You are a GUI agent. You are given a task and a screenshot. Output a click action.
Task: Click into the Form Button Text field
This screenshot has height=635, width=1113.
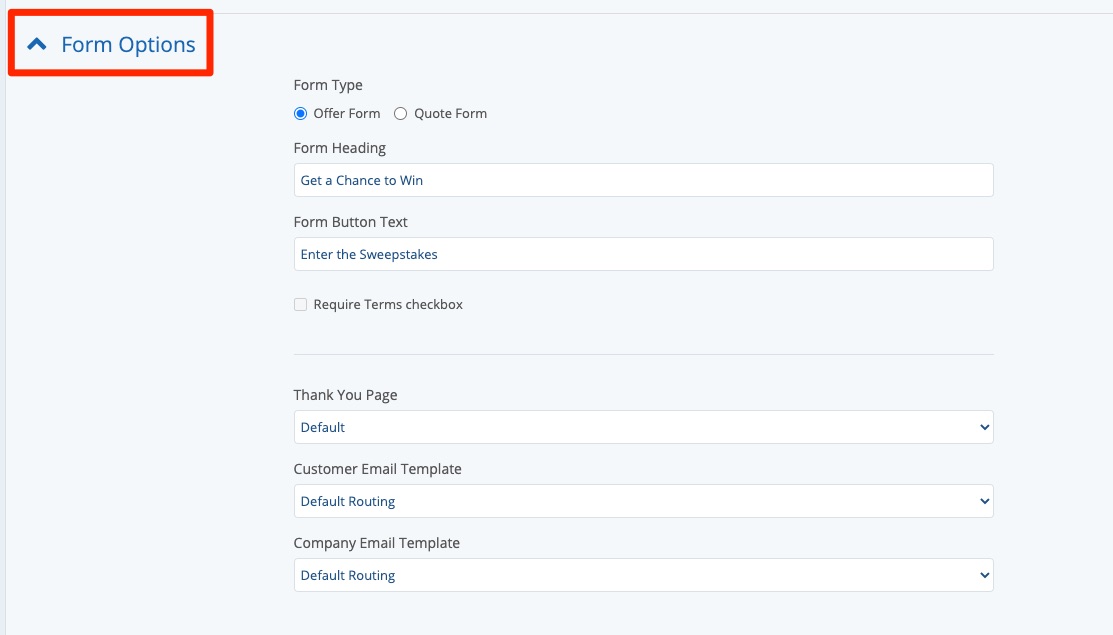[x=642, y=254]
